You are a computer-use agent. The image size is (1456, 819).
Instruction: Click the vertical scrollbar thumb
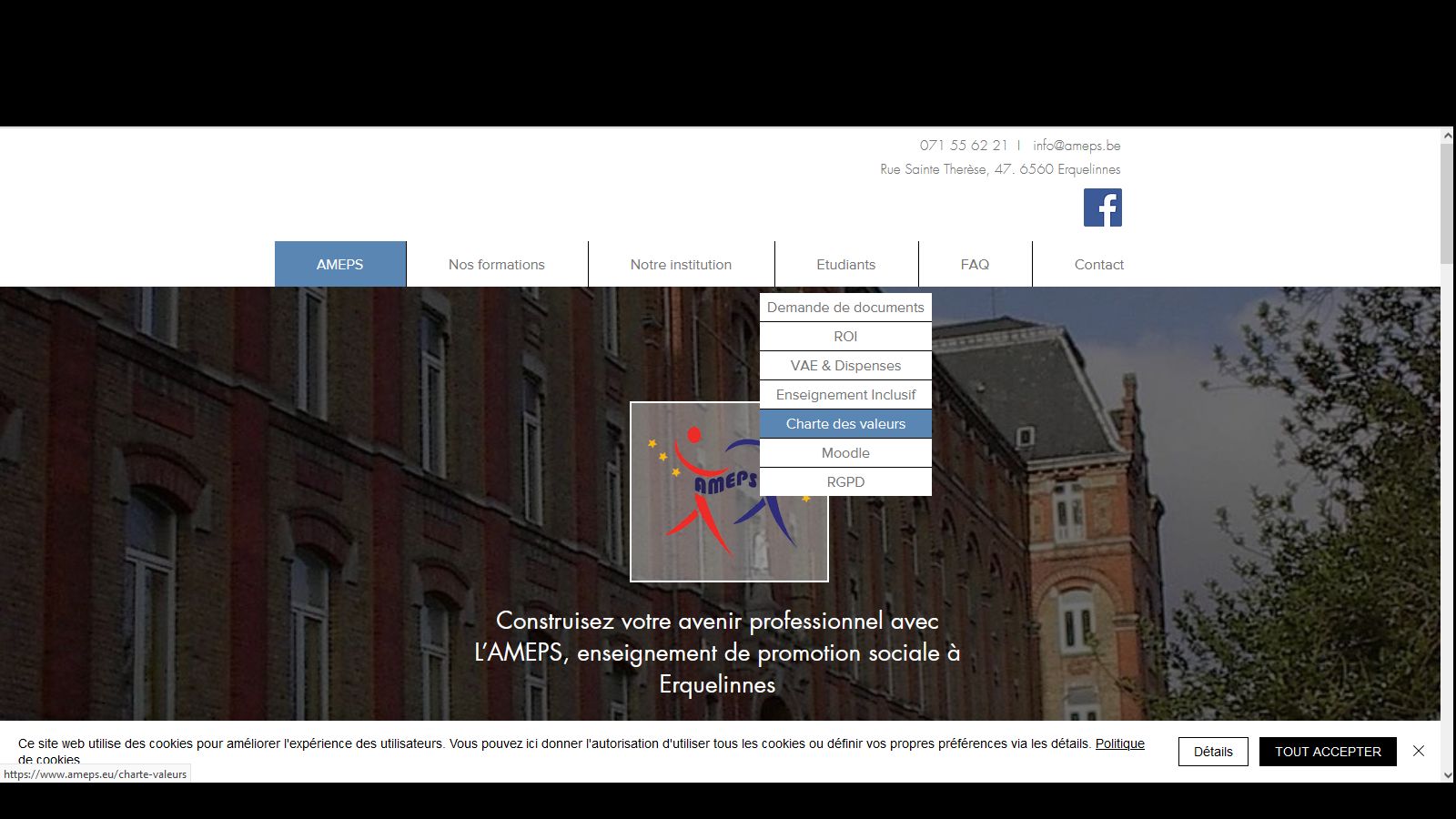coord(1448,203)
